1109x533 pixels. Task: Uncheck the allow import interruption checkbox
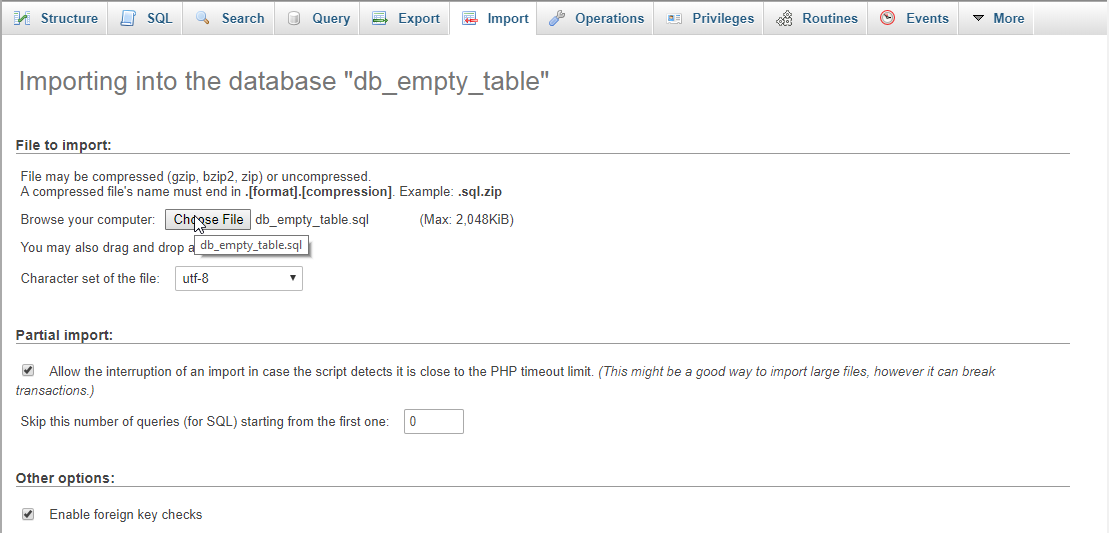point(28,370)
